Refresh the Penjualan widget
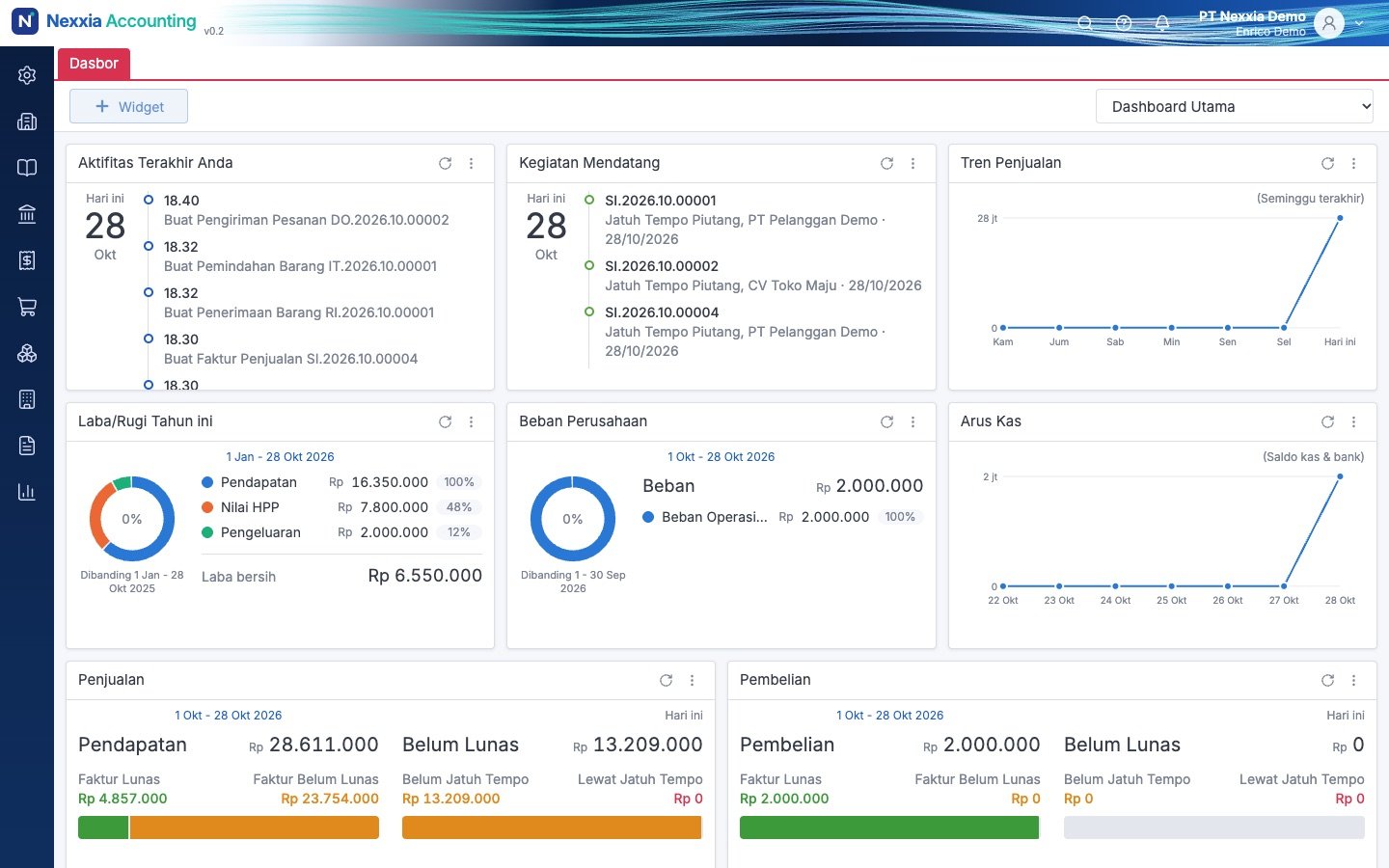 666,681
